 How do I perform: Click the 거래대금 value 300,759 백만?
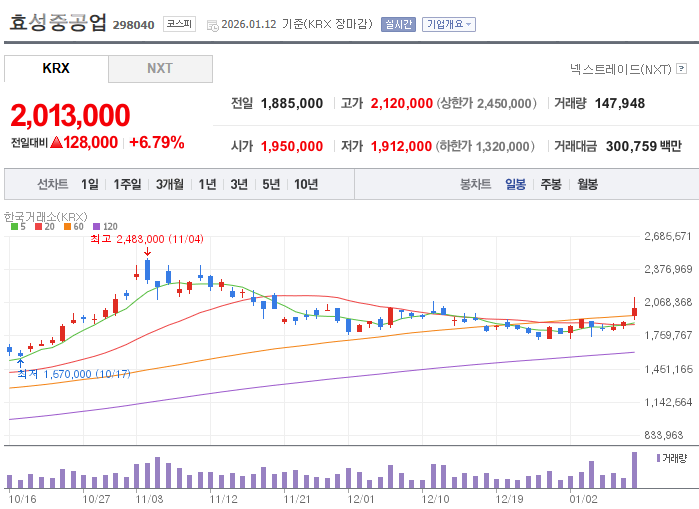point(644,146)
